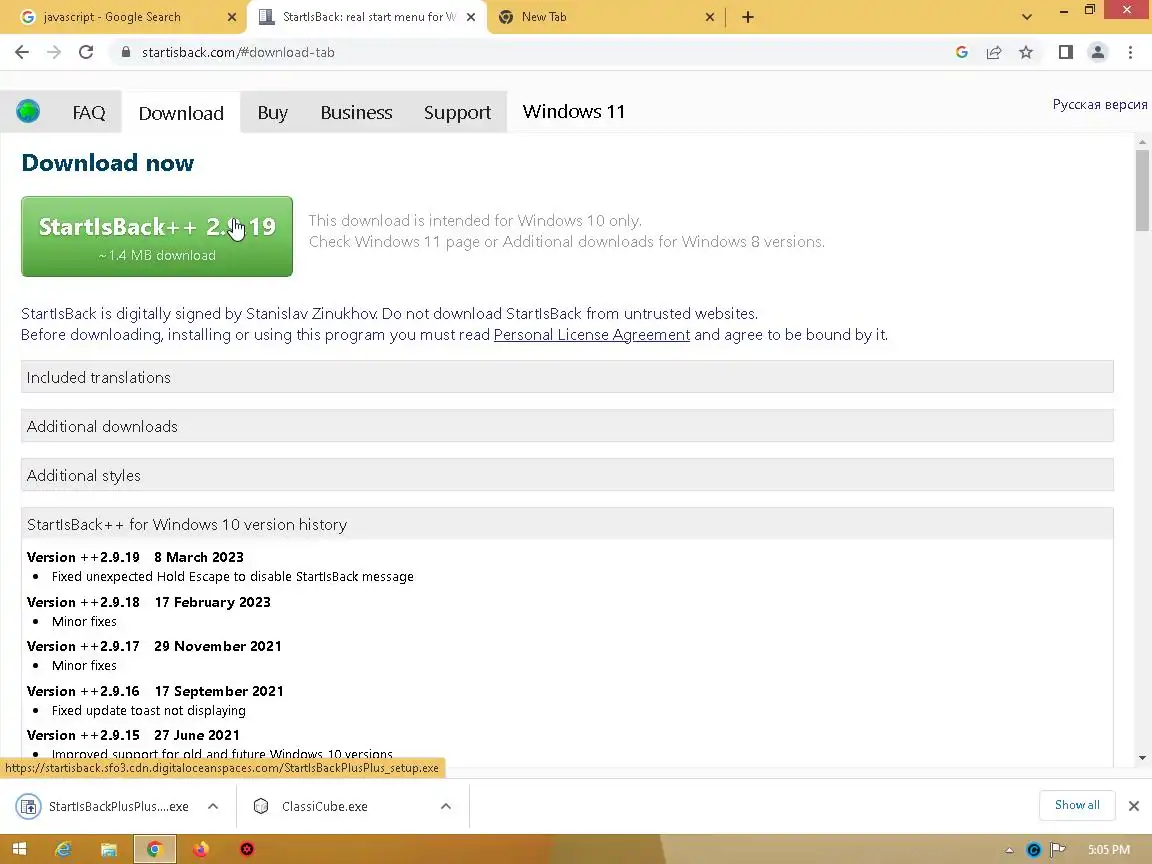Click the StartIsBack++ 2.9.19 download button
The width and height of the screenshot is (1152, 864).
coord(156,237)
